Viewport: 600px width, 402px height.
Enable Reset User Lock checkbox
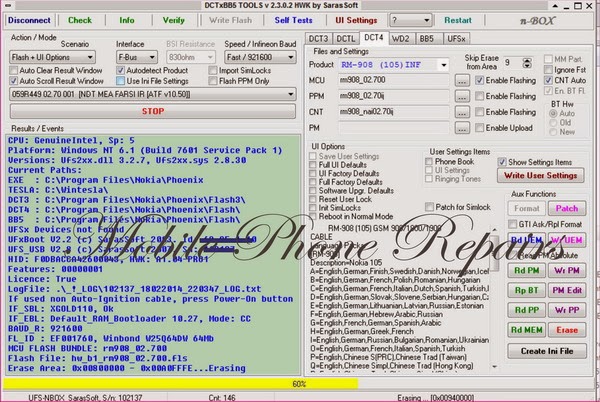pyautogui.click(x=313, y=199)
